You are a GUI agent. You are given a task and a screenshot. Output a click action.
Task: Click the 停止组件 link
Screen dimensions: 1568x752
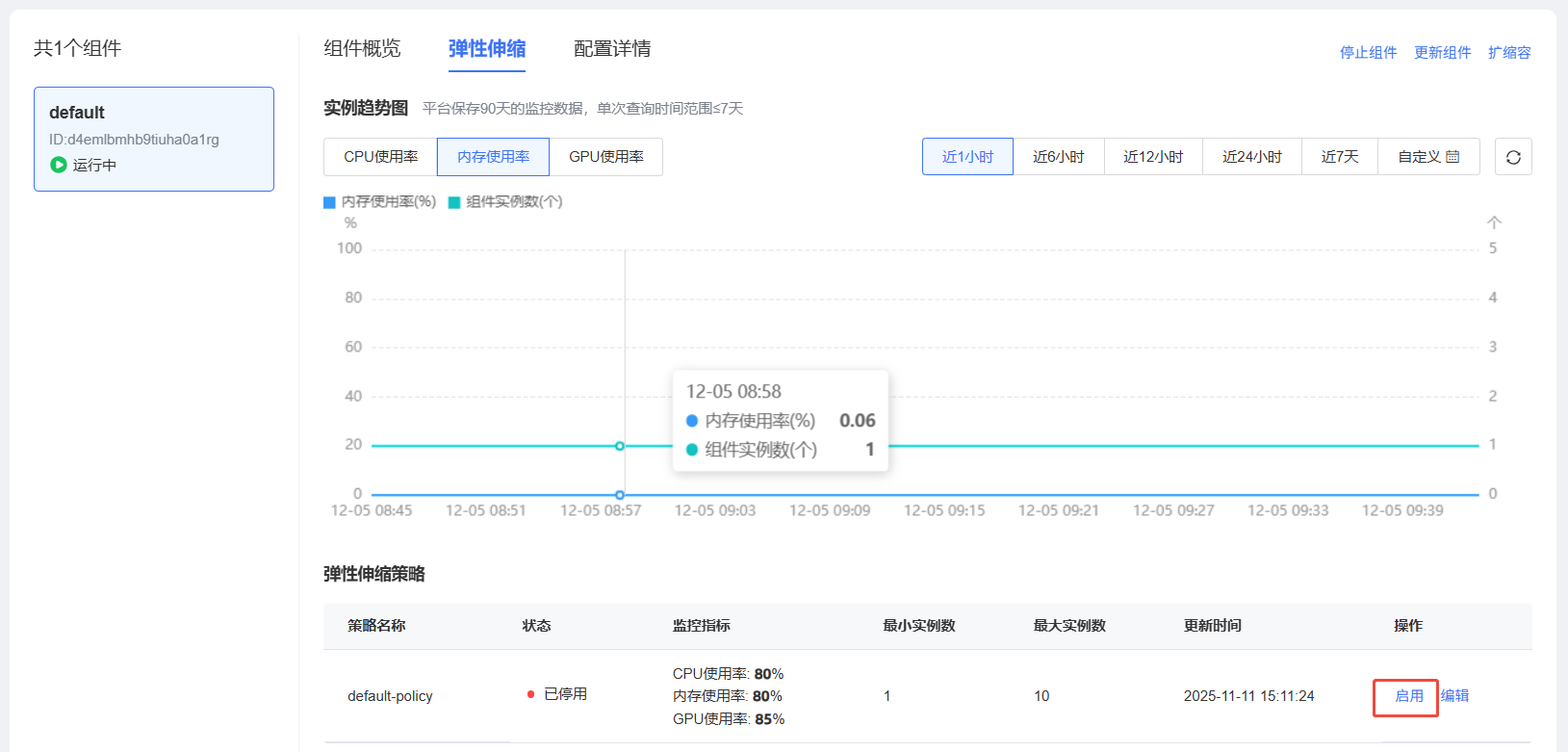1368,53
